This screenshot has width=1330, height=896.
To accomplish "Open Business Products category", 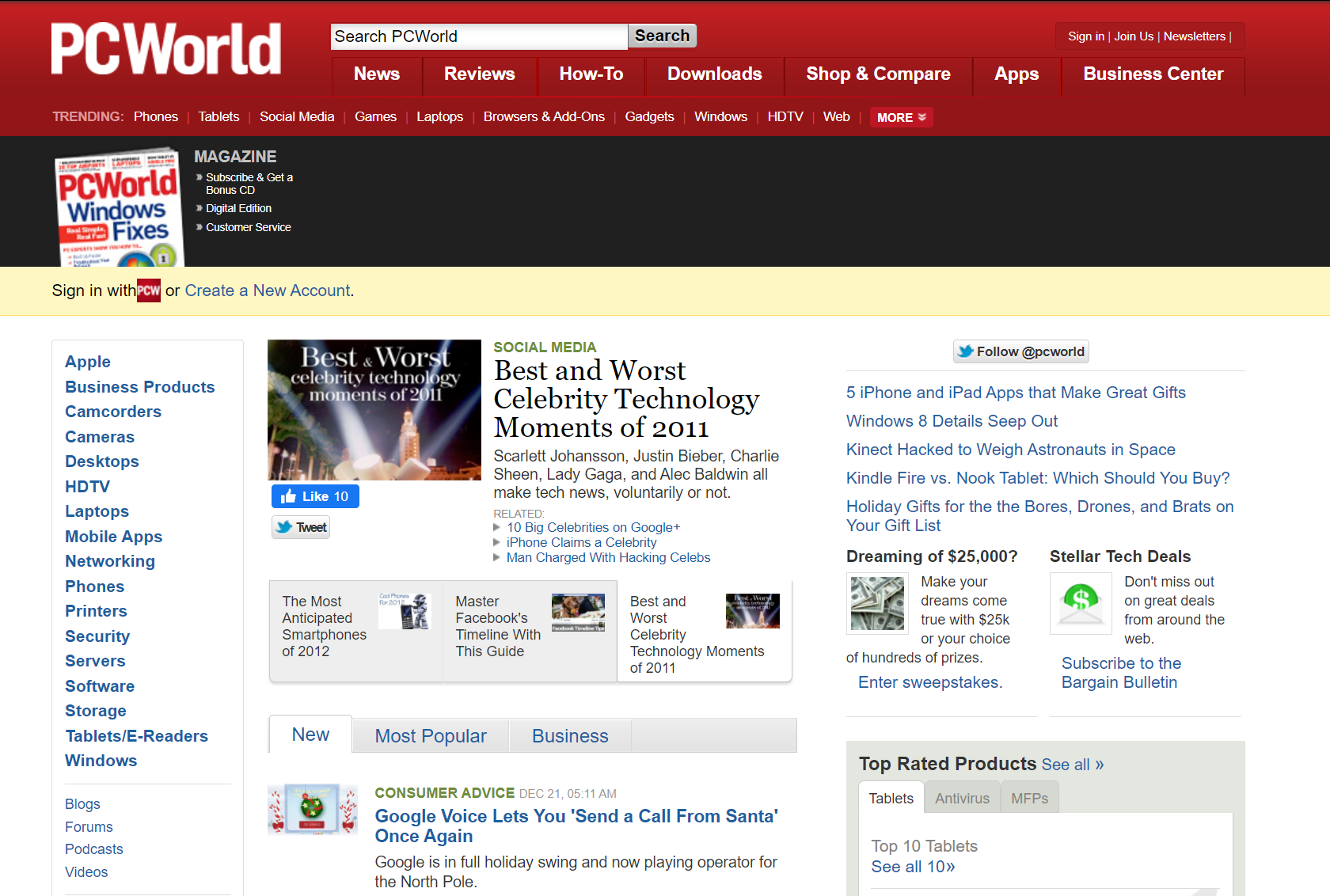I will coord(140,387).
